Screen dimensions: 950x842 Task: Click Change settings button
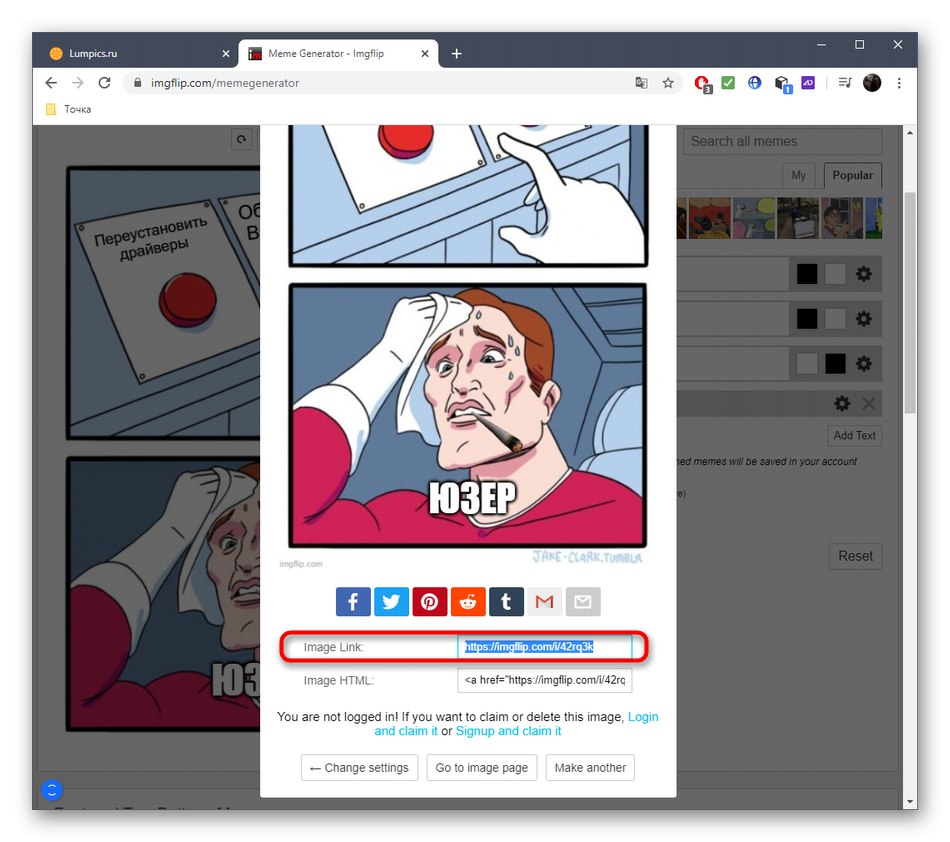pyautogui.click(x=359, y=767)
